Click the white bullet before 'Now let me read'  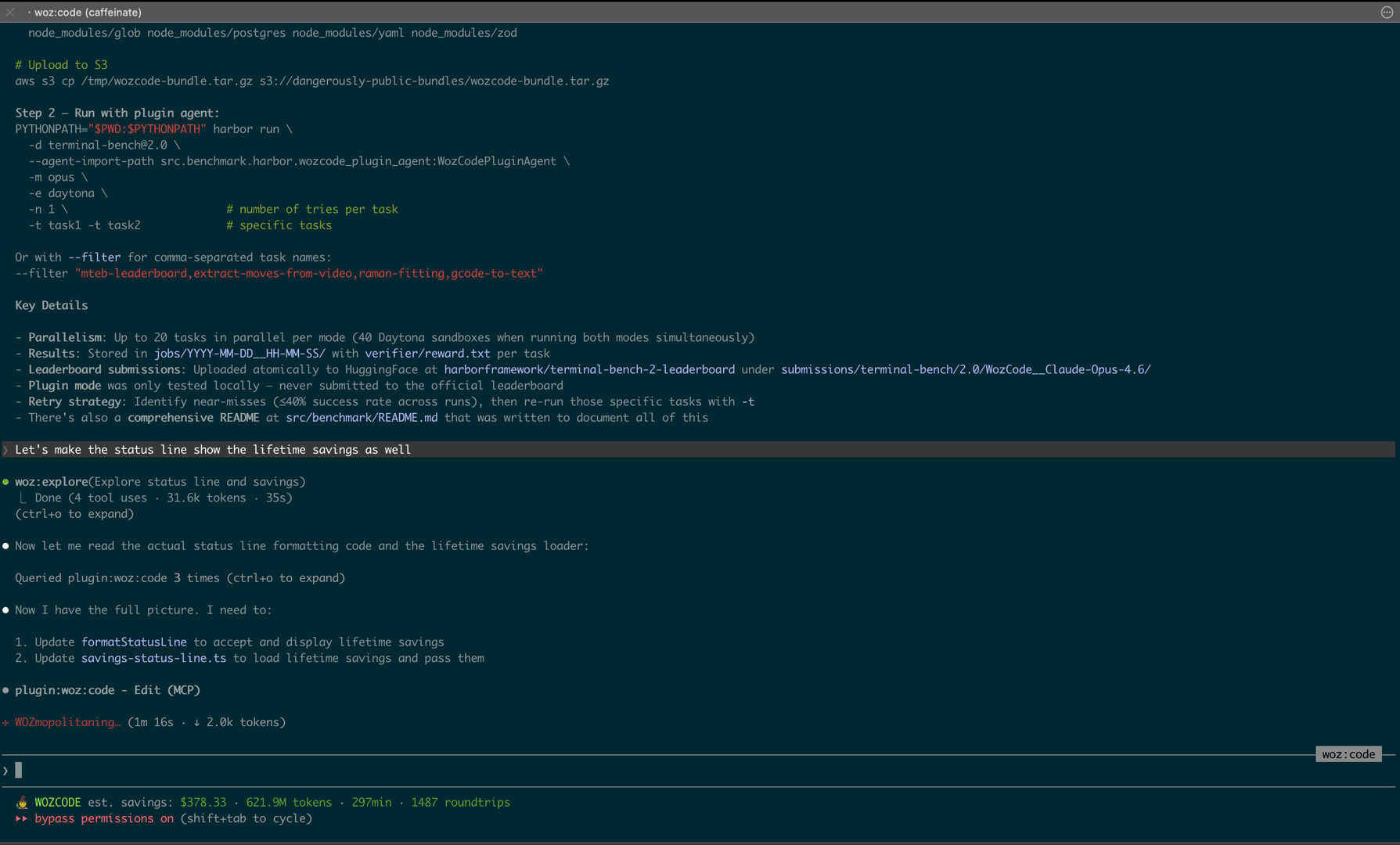[5, 546]
